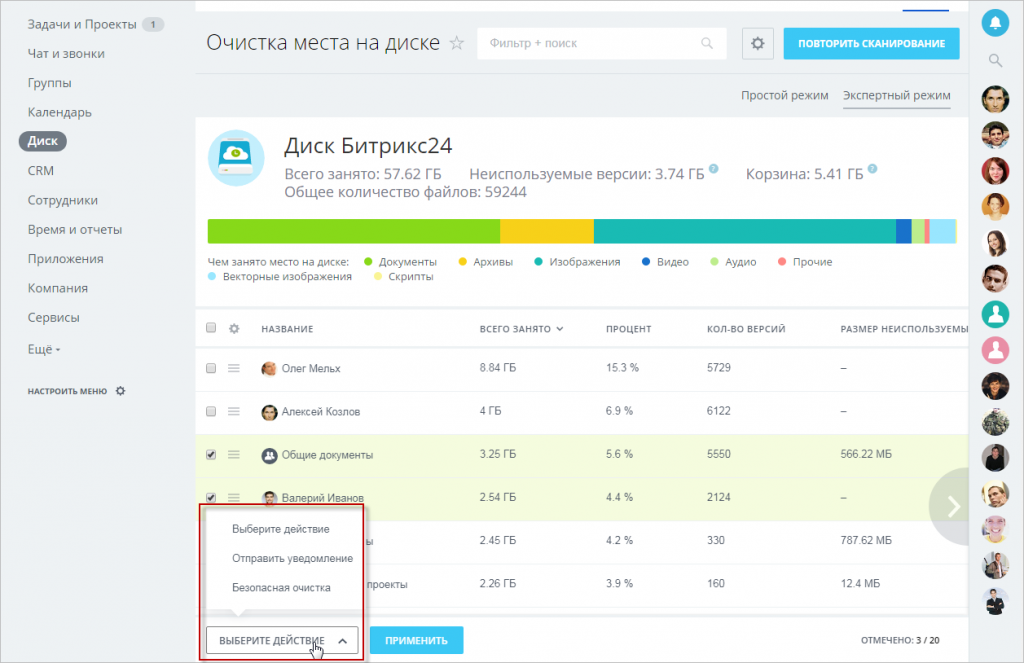
Task: Open Чат и звонки in sidebar
Action: [66, 54]
